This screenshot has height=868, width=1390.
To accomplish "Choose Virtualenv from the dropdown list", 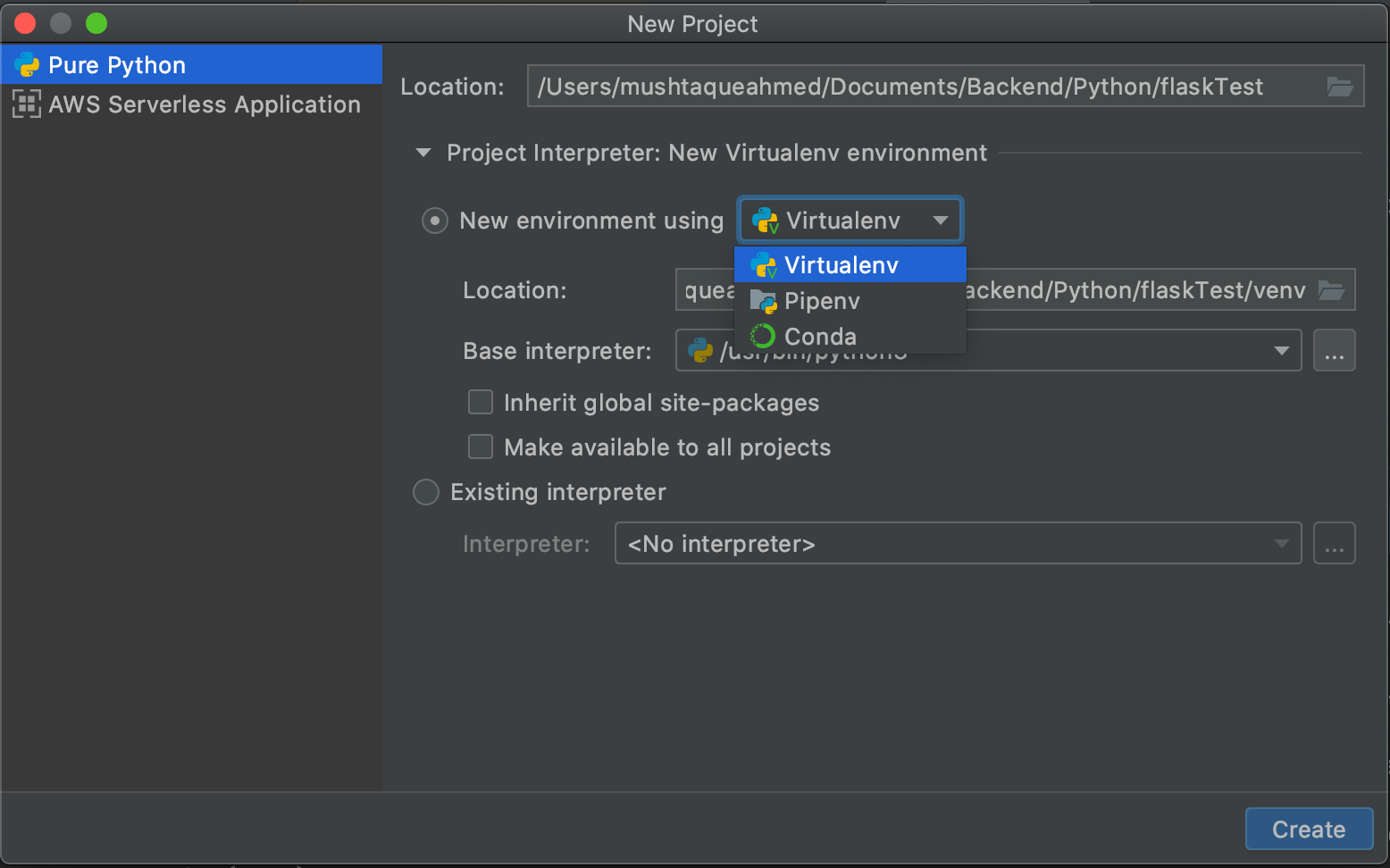I will [850, 265].
